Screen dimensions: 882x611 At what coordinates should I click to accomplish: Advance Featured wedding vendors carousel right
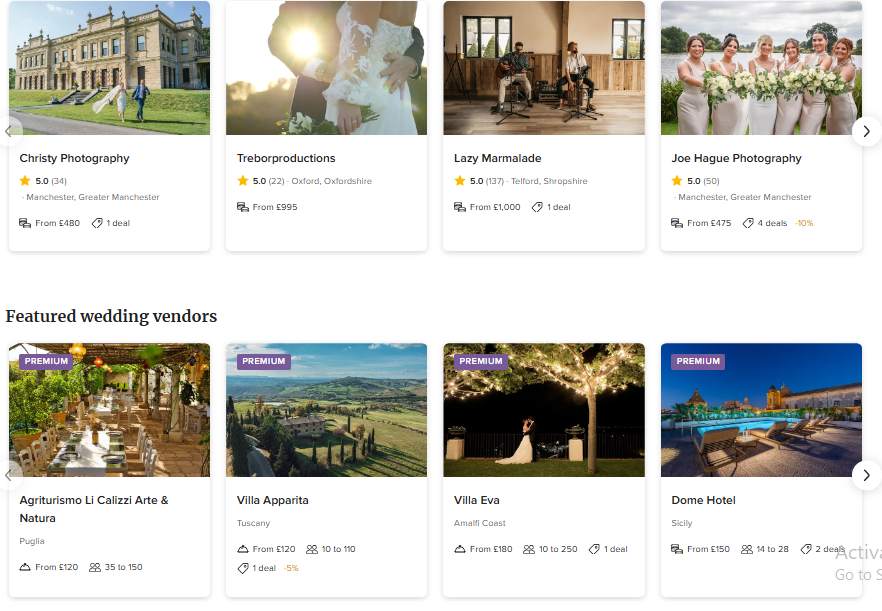click(866, 475)
